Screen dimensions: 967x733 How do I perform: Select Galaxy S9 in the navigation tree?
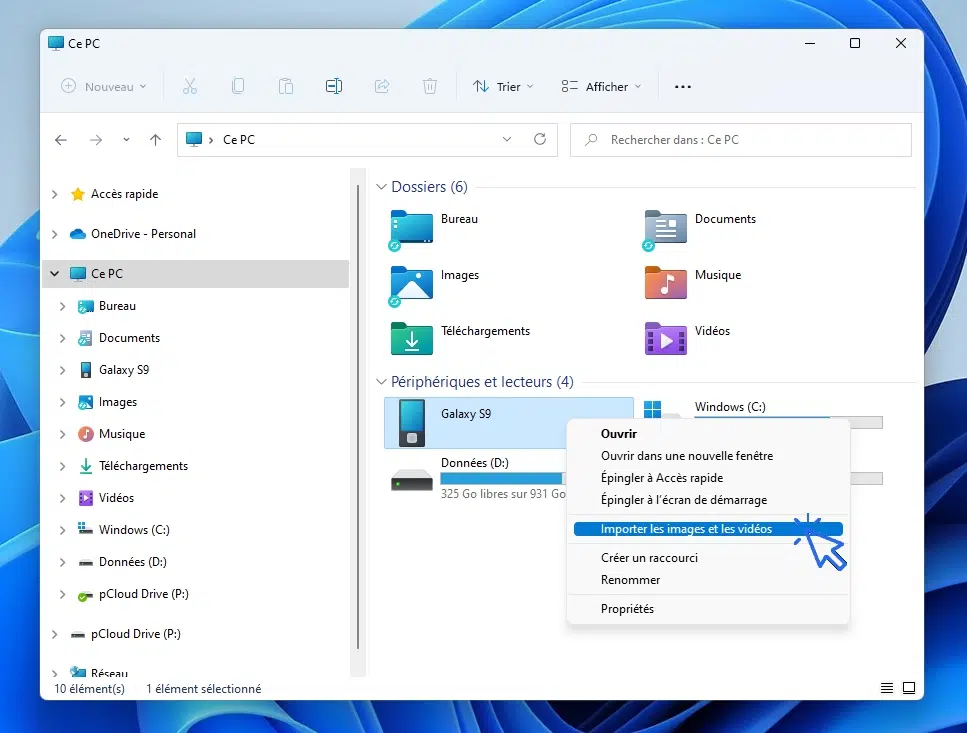(x=124, y=370)
